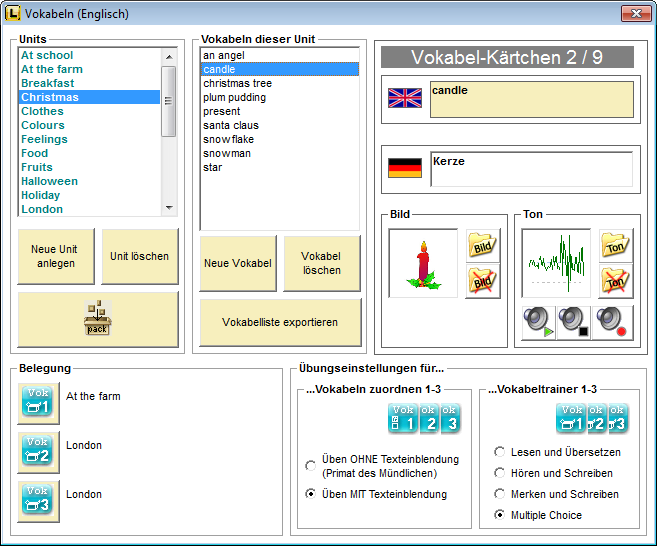Screen dimensions: 657x546
Task: Load a picture with the Bild folder icon
Action: pos(484,246)
